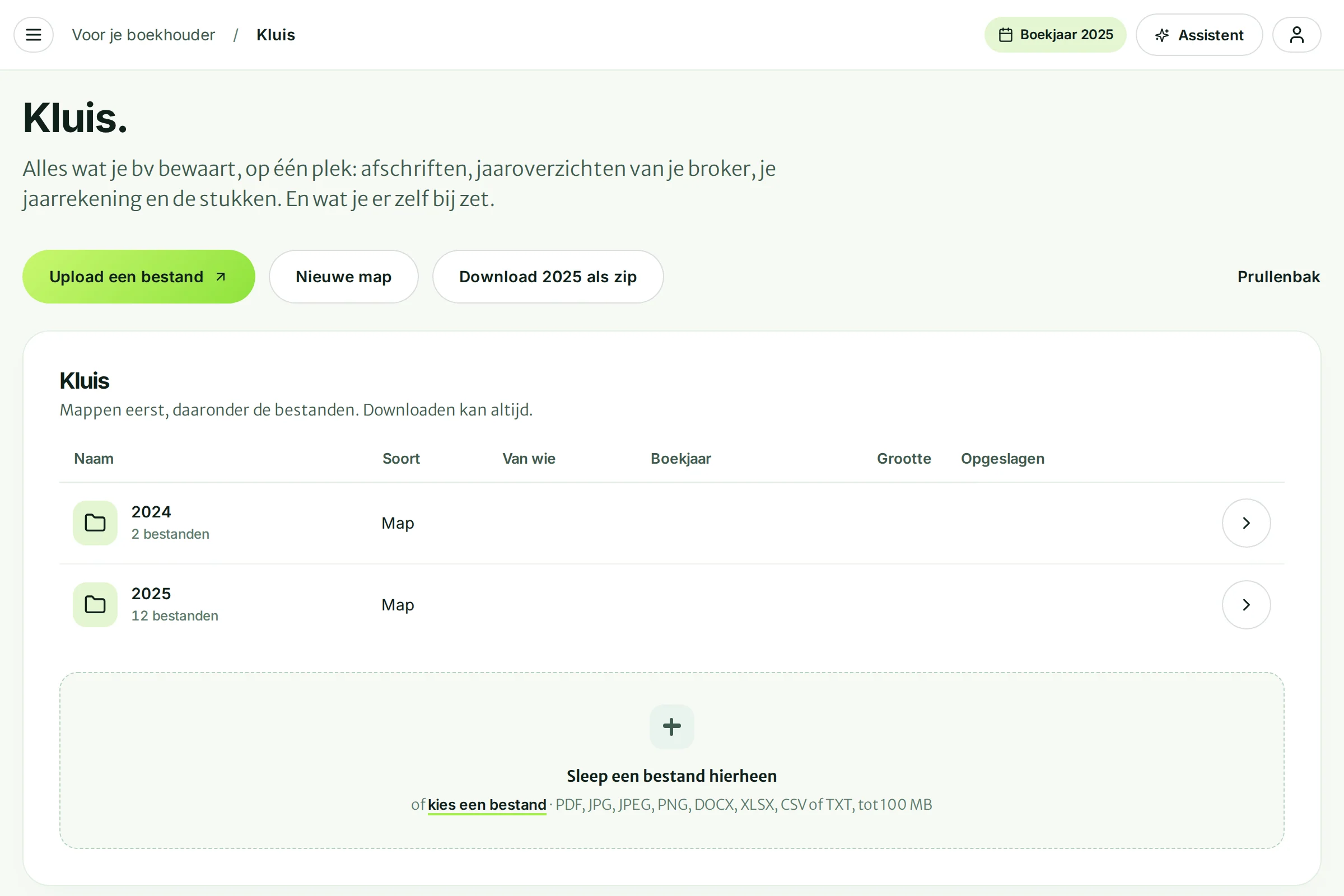Select the 2025 folder name
This screenshot has height=896, width=1344.
pos(151,594)
